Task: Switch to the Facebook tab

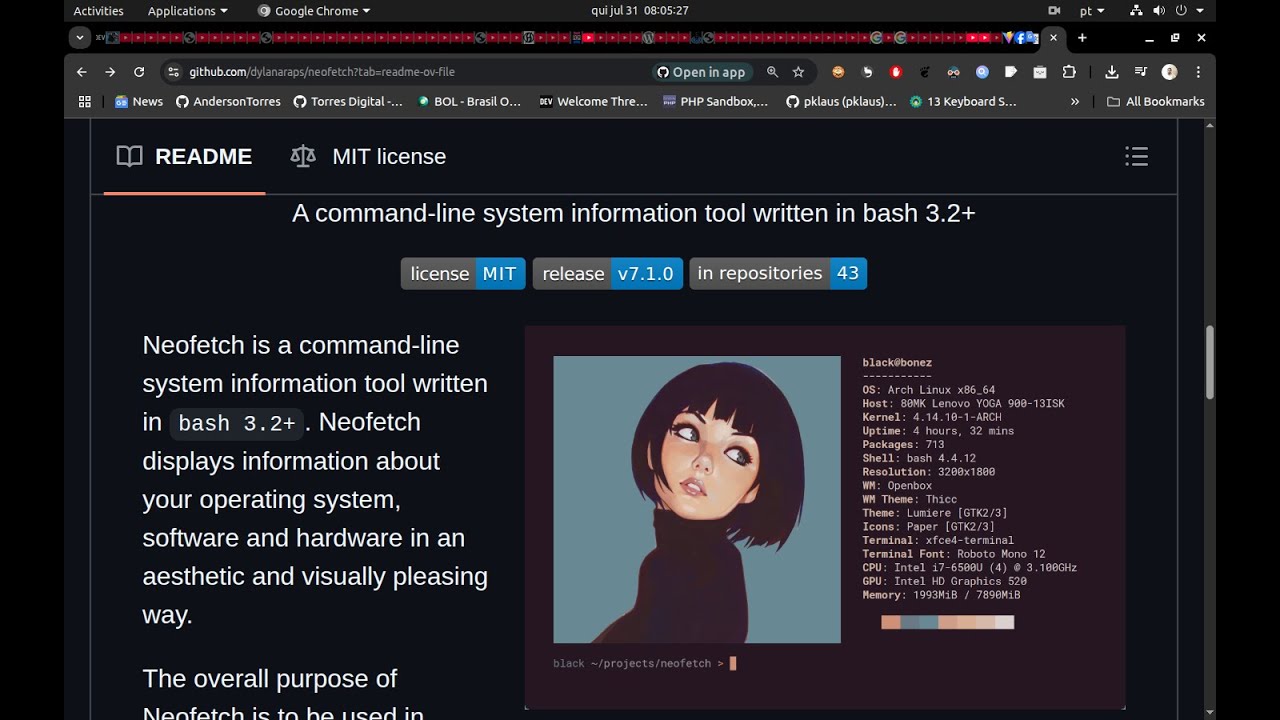Action: (x=1019, y=38)
